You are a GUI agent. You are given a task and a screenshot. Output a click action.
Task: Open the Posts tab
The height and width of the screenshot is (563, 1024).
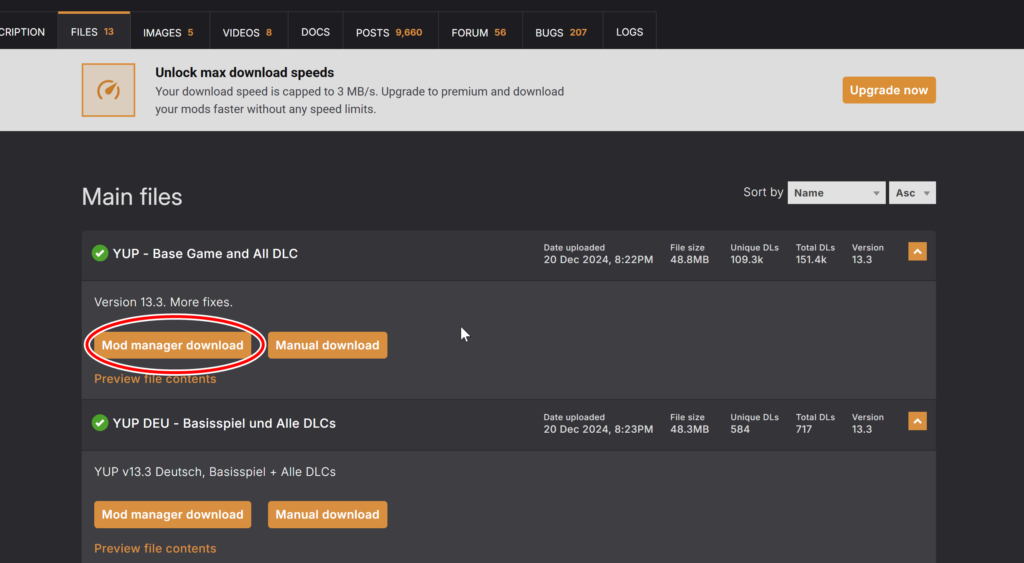pos(389,32)
